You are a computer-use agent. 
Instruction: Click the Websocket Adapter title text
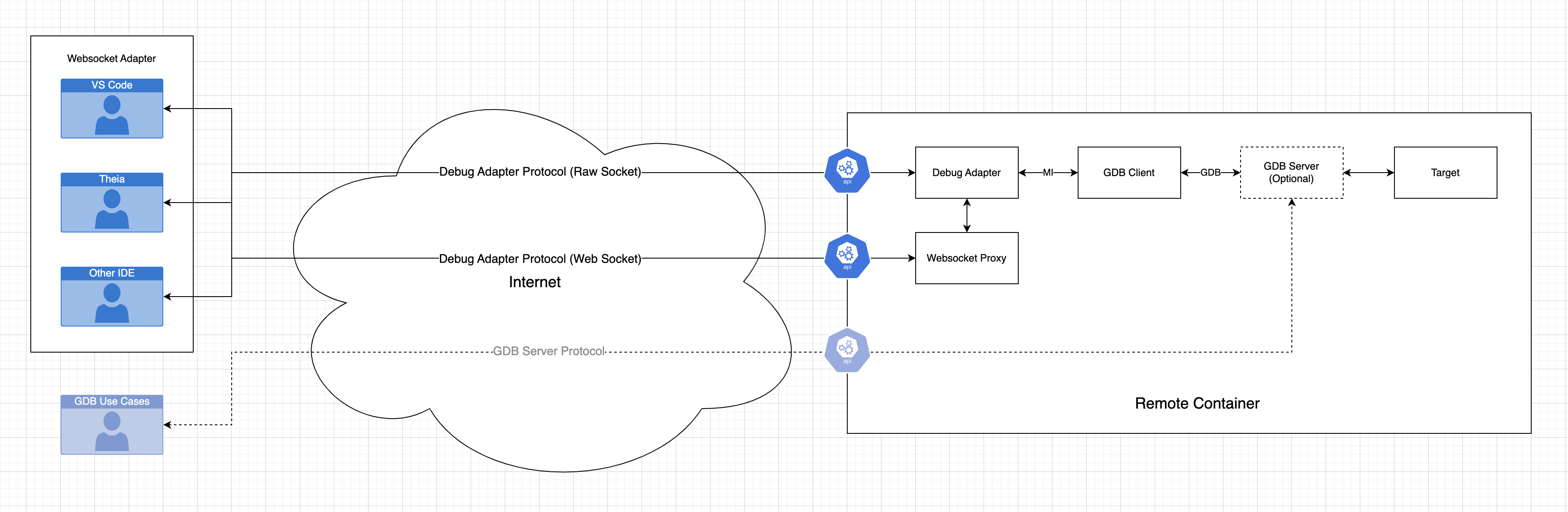(112, 59)
